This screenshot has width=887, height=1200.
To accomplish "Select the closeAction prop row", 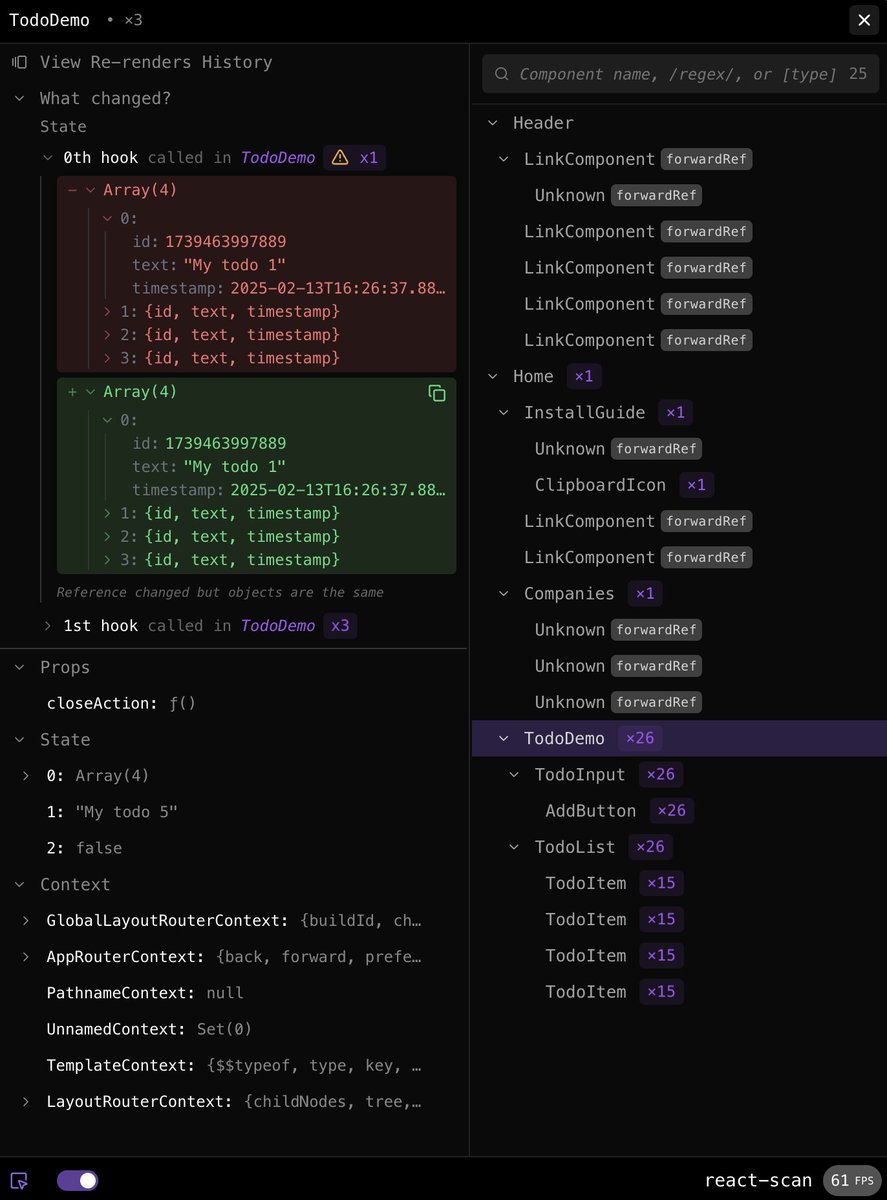I will pyautogui.click(x=121, y=703).
